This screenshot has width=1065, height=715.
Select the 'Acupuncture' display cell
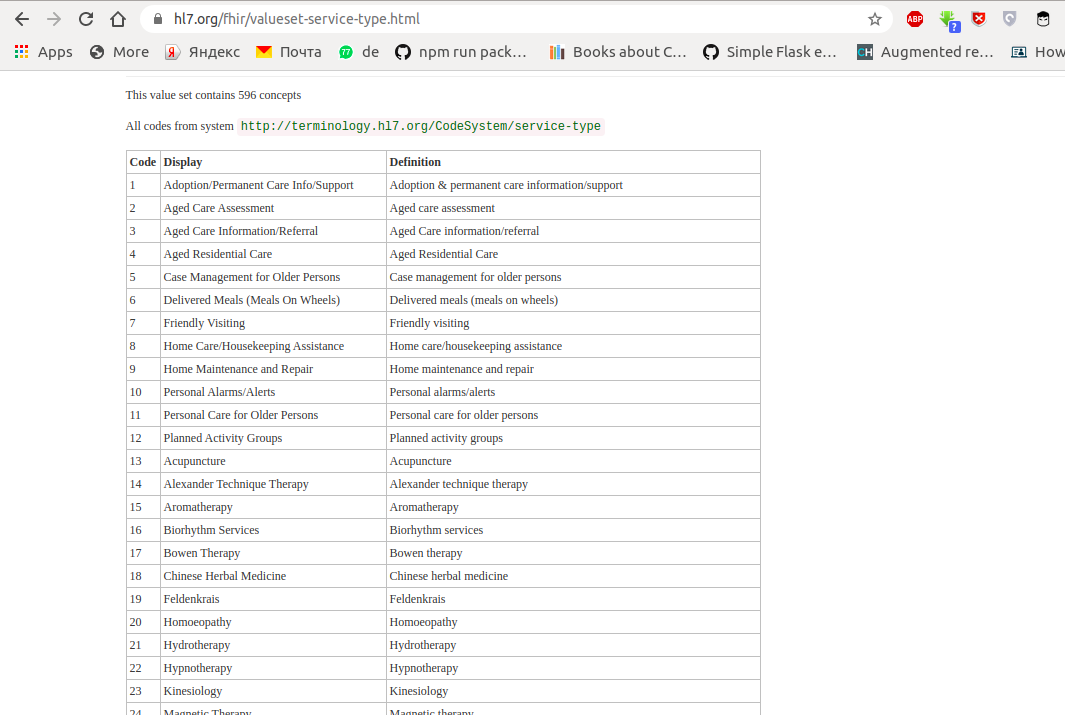point(273,461)
